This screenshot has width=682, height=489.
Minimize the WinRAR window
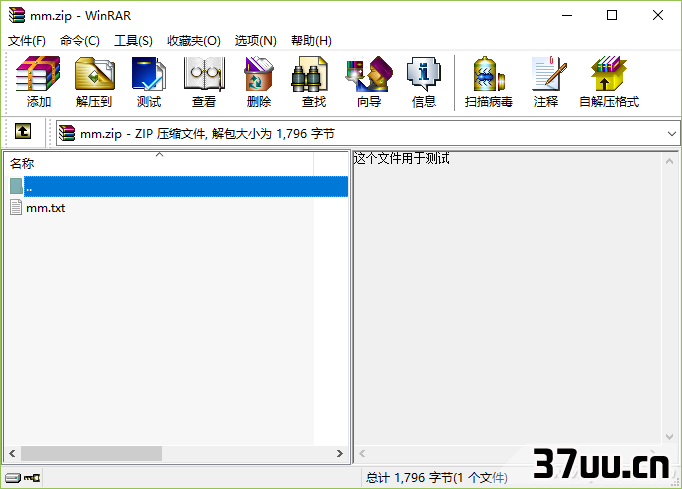(x=567, y=15)
